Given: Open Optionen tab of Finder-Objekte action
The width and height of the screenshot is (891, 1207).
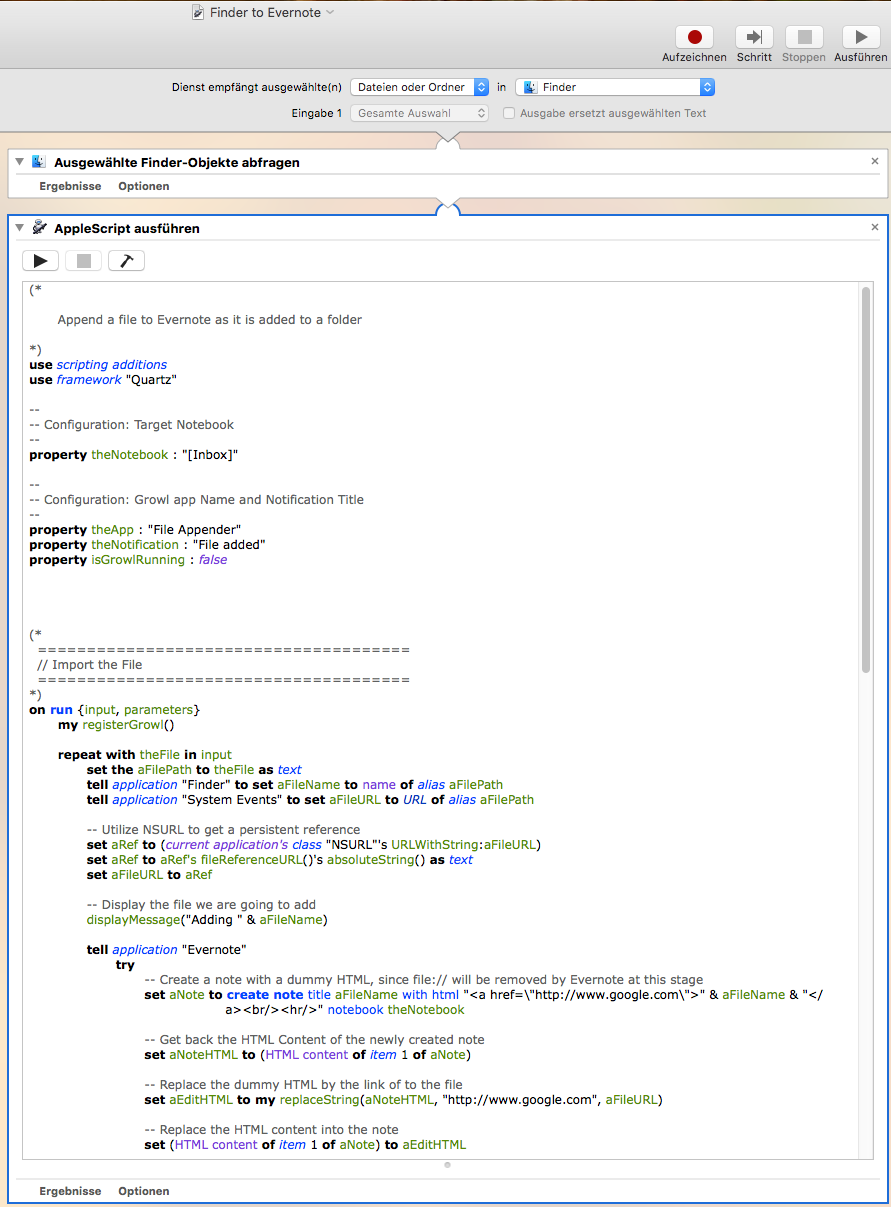Looking at the screenshot, I should click(x=143, y=186).
